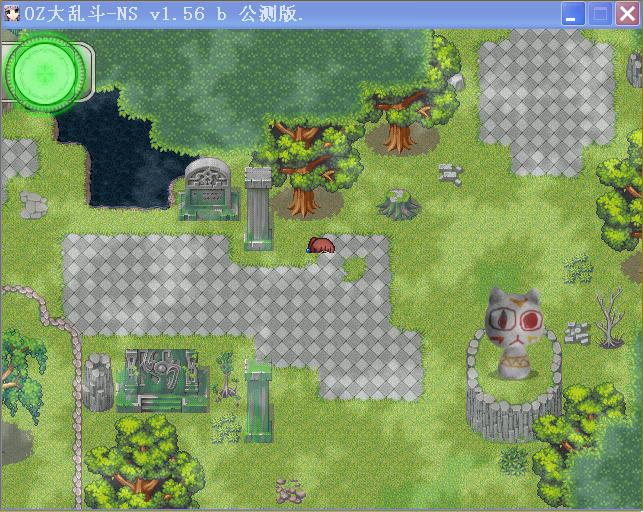Viewport: 643px width, 512px height.
Task: Click the grass patch hole in the pavement
Action: 354,269
